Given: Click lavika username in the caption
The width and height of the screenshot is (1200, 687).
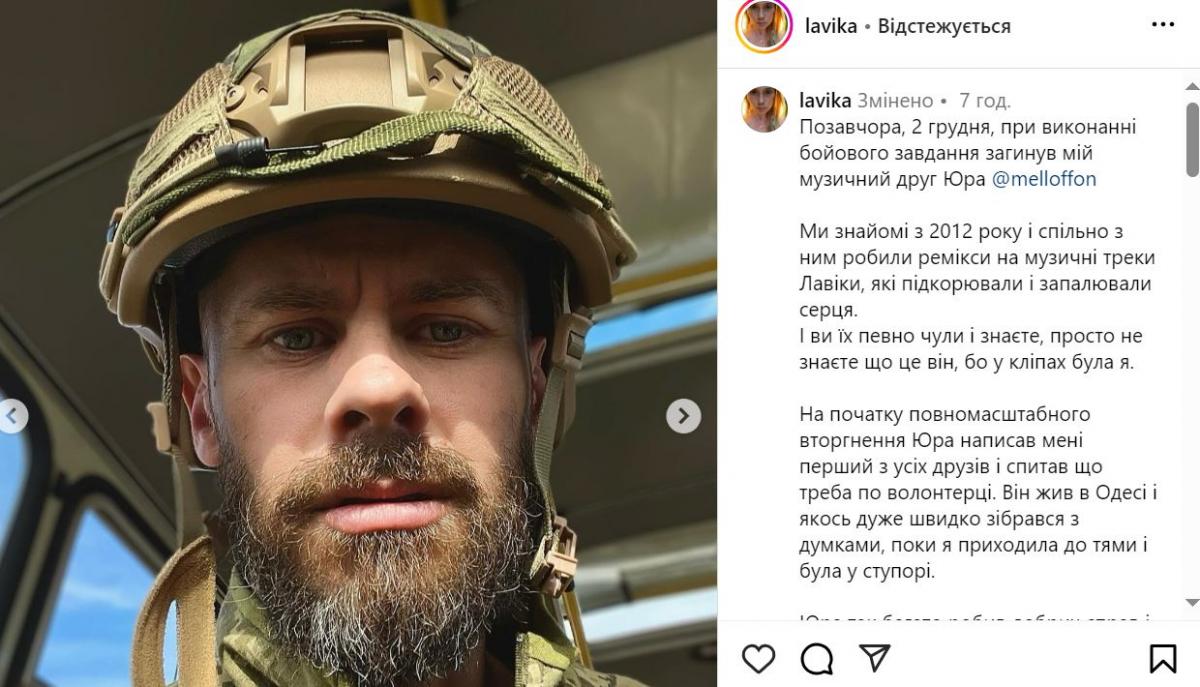Looking at the screenshot, I should 825,100.
